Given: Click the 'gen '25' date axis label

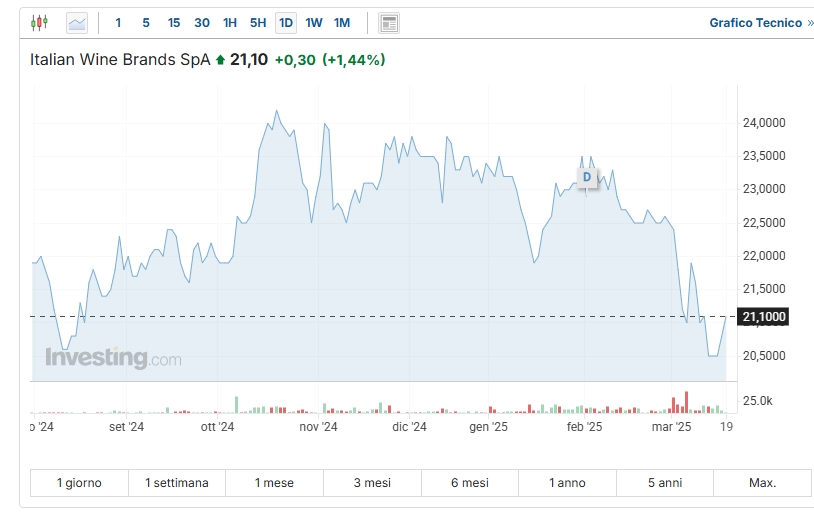Looking at the screenshot, I should 489,427.
